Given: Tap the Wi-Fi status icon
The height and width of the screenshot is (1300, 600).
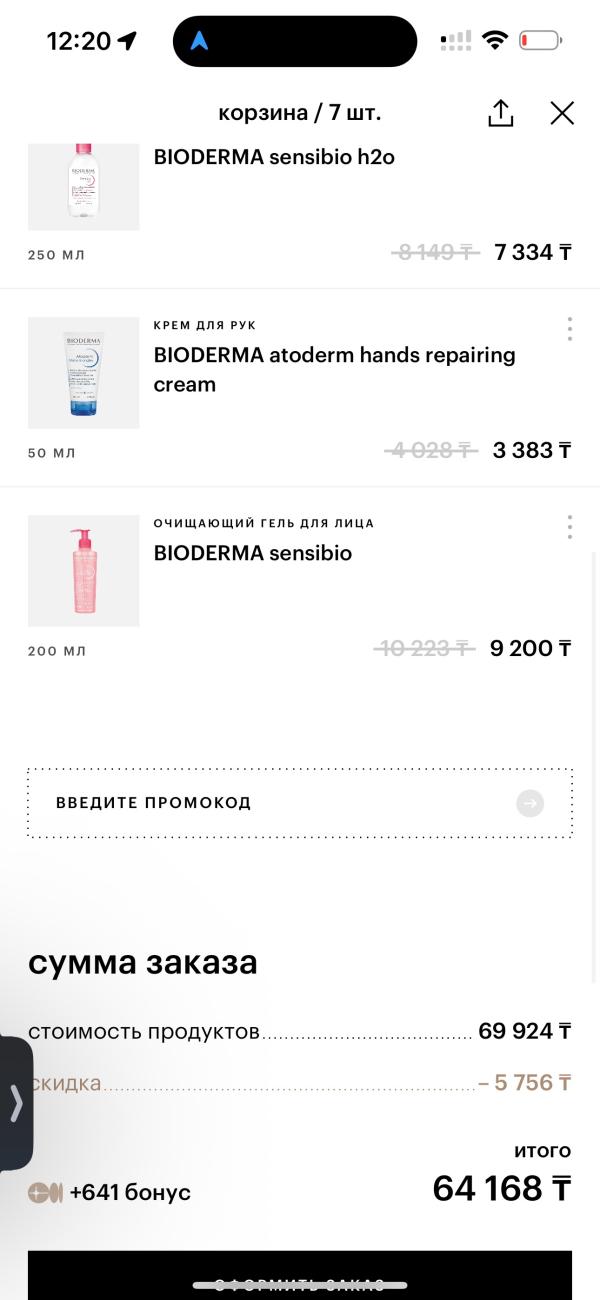Looking at the screenshot, I should tap(494, 41).
